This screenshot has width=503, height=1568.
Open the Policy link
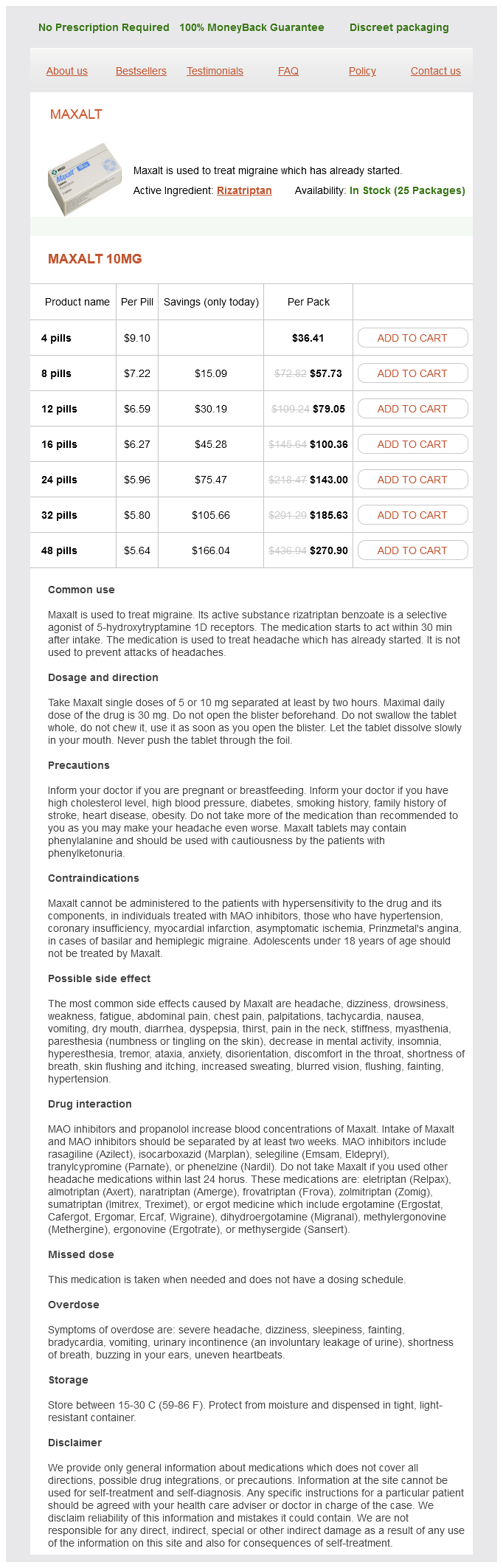click(362, 72)
